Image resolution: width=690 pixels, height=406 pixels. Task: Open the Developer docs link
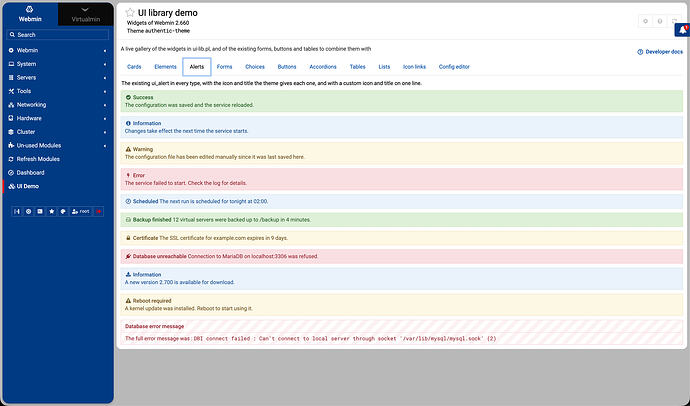point(660,52)
